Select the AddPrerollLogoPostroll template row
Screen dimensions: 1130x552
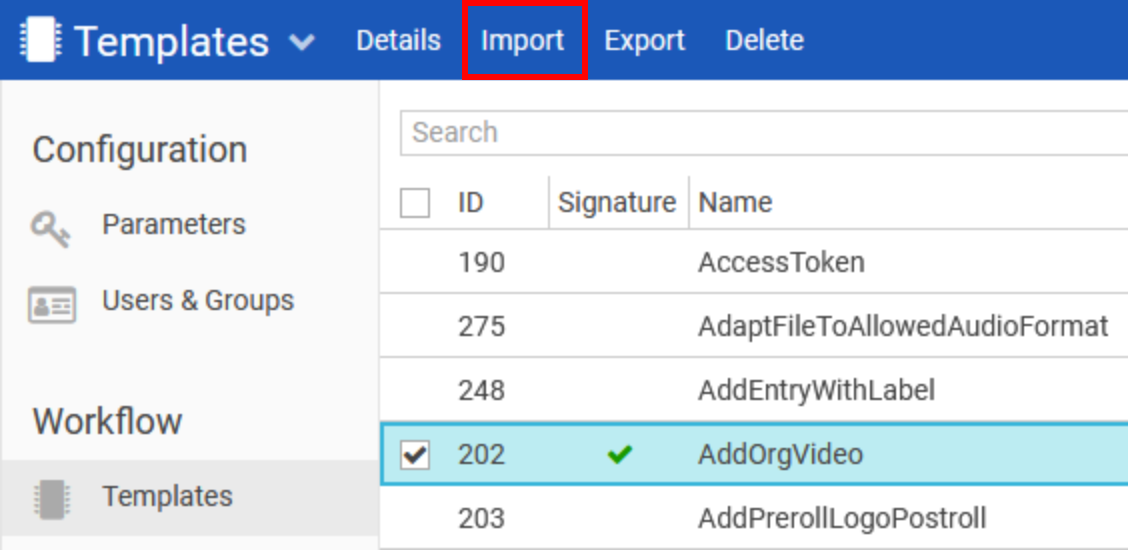click(842, 519)
